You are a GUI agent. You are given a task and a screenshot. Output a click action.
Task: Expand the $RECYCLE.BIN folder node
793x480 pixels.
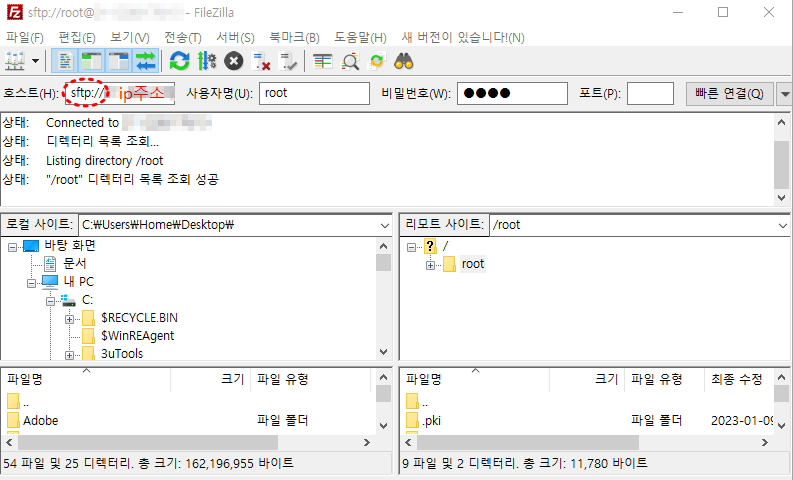(69, 319)
